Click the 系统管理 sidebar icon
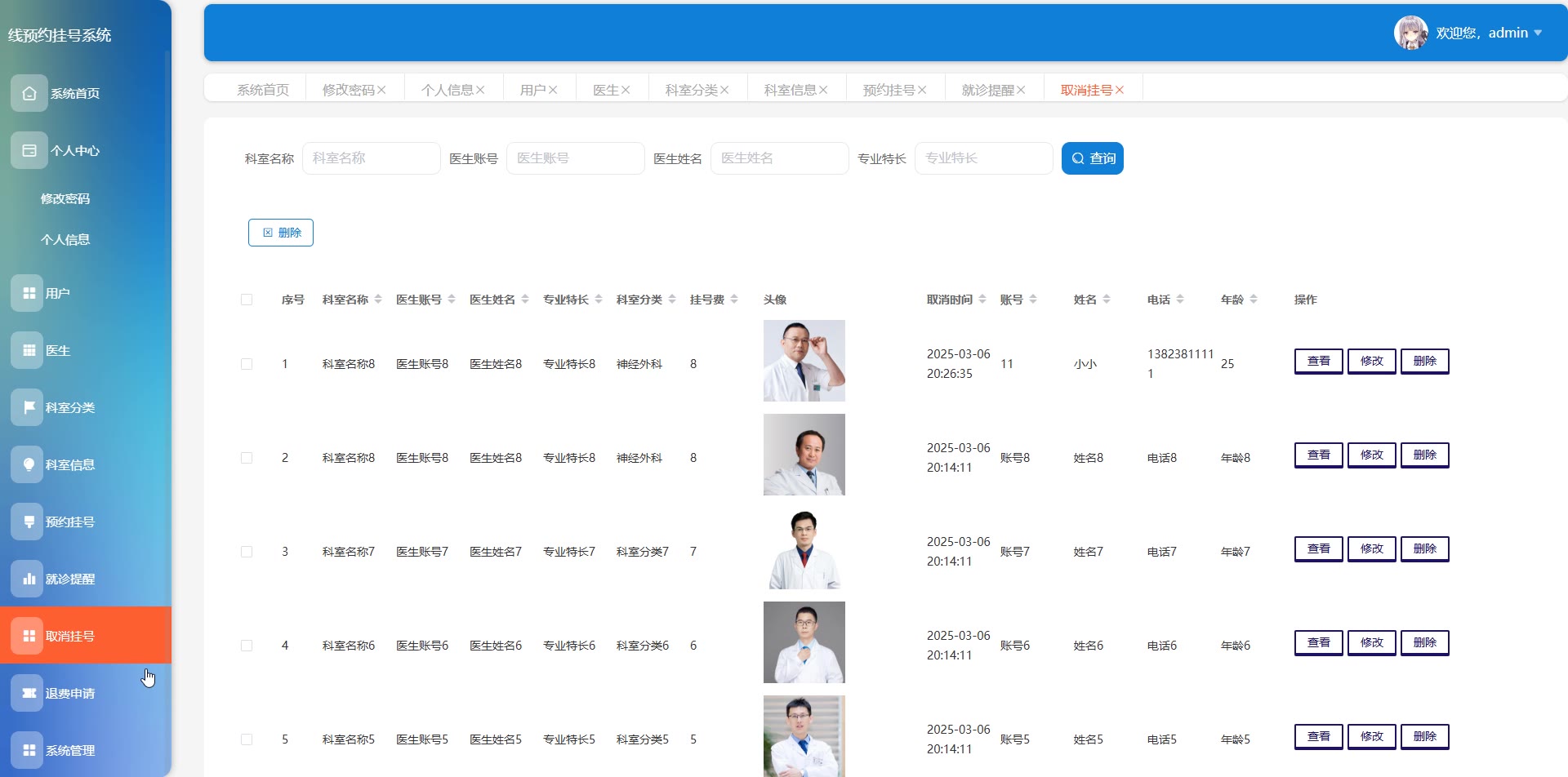 click(28, 750)
